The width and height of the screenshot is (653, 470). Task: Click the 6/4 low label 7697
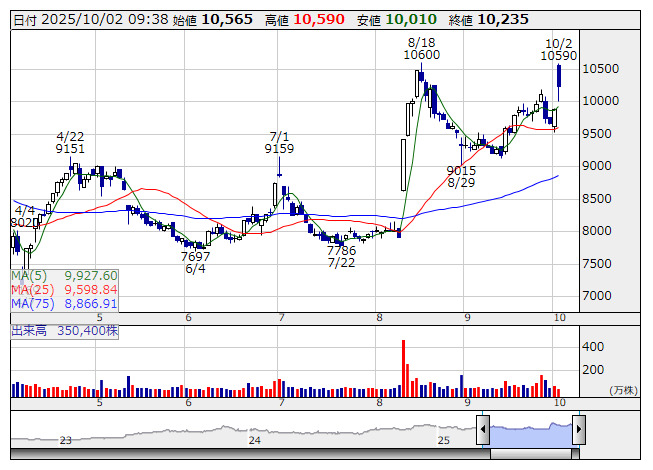tap(194, 256)
